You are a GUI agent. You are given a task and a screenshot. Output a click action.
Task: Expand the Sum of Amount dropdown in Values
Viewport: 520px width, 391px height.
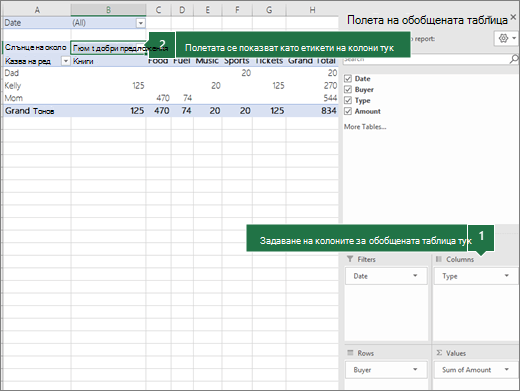coord(506,369)
